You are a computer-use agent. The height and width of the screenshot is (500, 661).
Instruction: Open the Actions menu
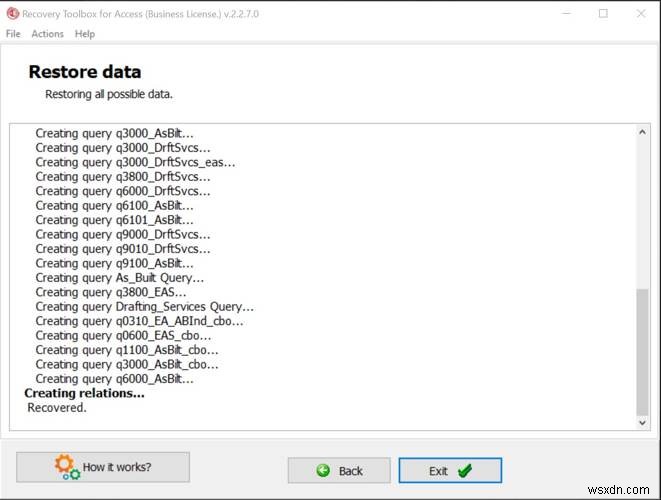pos(47,34)
